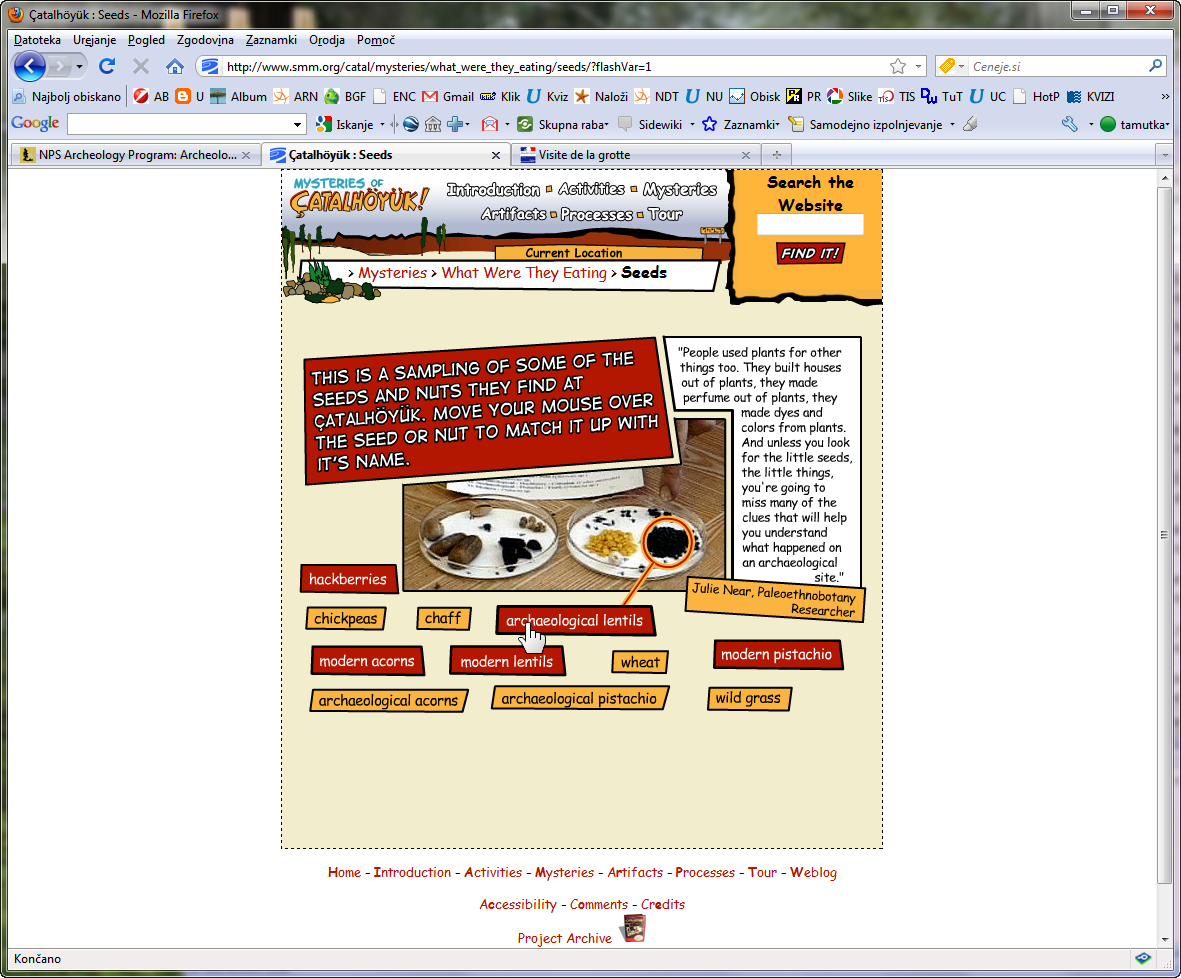This screenshot has width=1181, height=978.
Task: Open the Gmail bookmark
Action: coord(448,97)
